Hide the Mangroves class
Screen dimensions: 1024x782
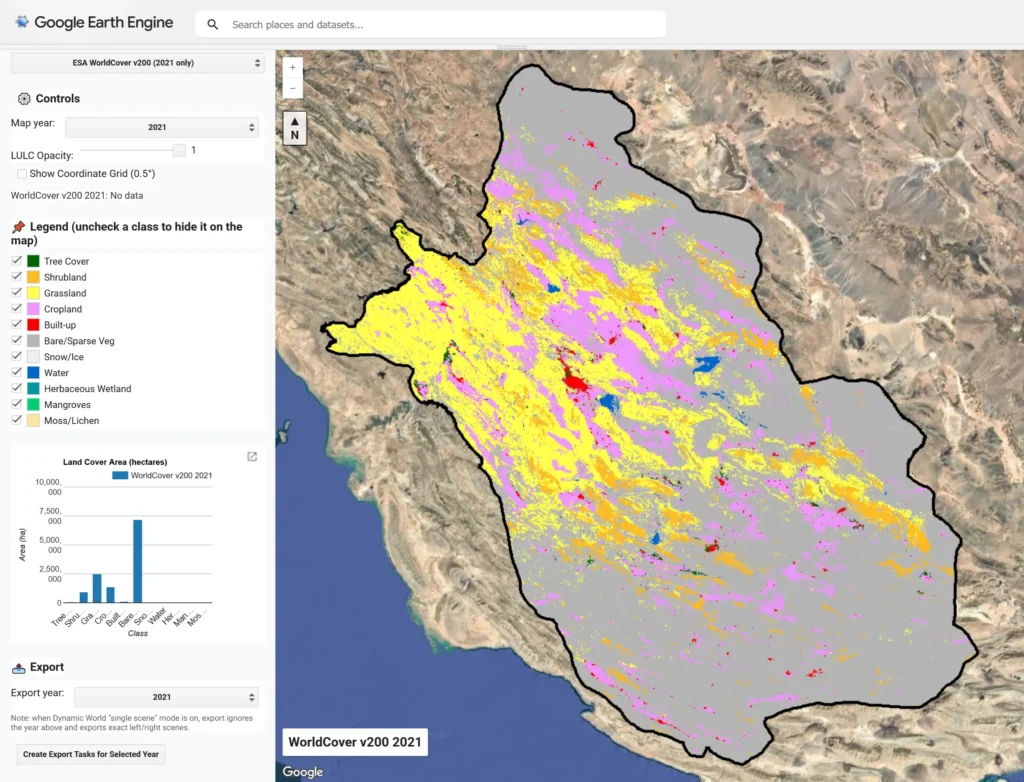(17, 404)
